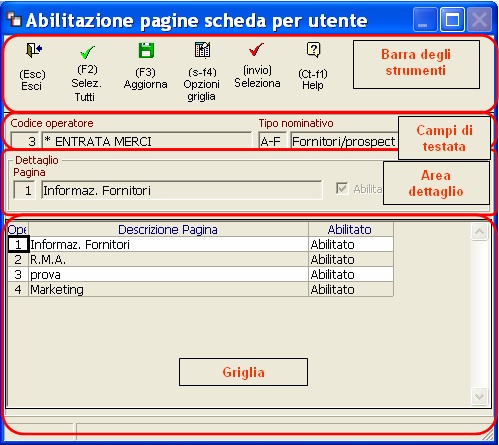Click Abilitato cell in prova row
This screenshot has width=499, height=445.
(x=351, y=274)
